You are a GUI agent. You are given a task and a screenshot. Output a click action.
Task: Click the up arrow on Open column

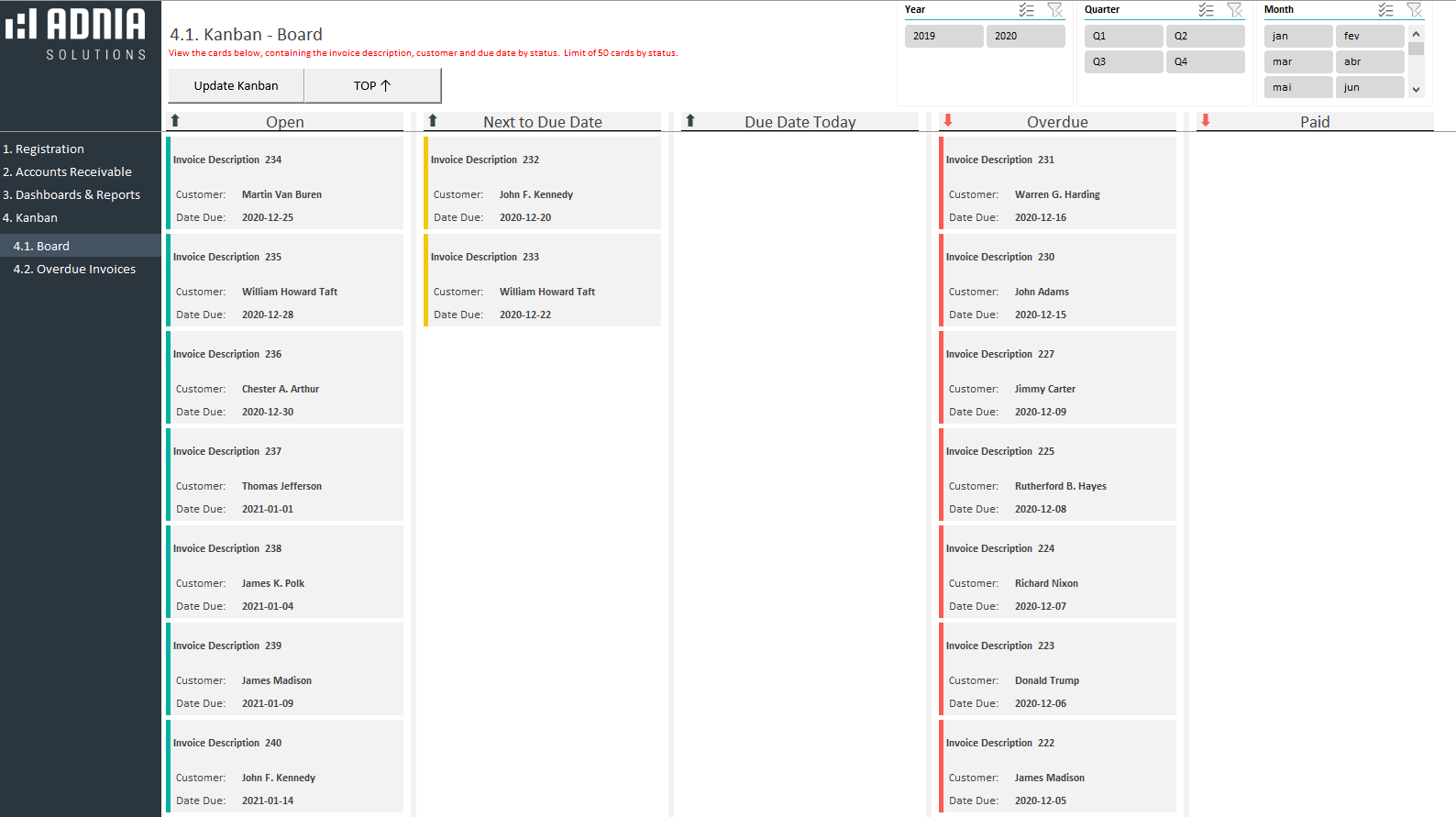click(175, 121)
